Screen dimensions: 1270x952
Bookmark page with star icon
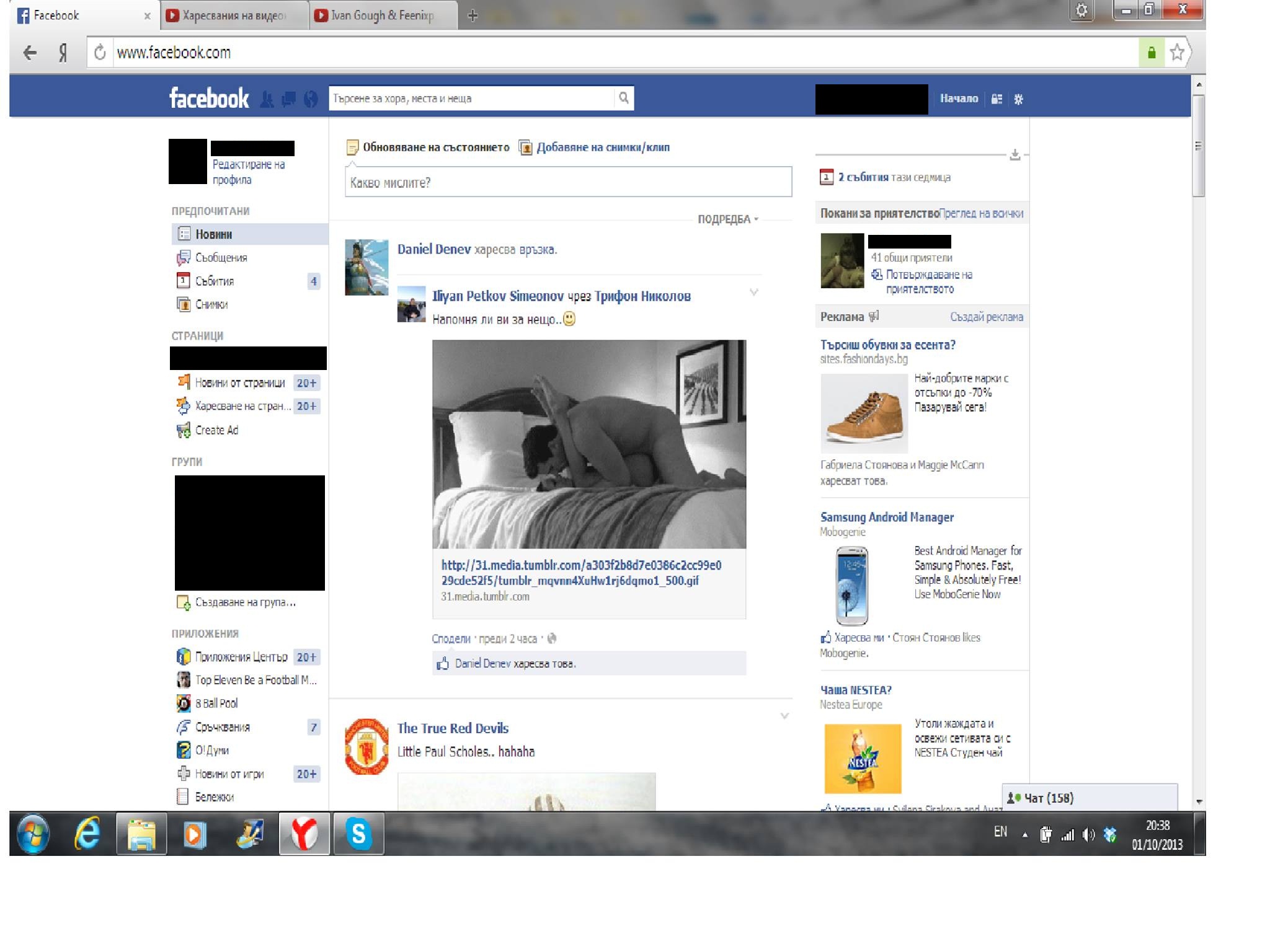[x=1176, y=53]
